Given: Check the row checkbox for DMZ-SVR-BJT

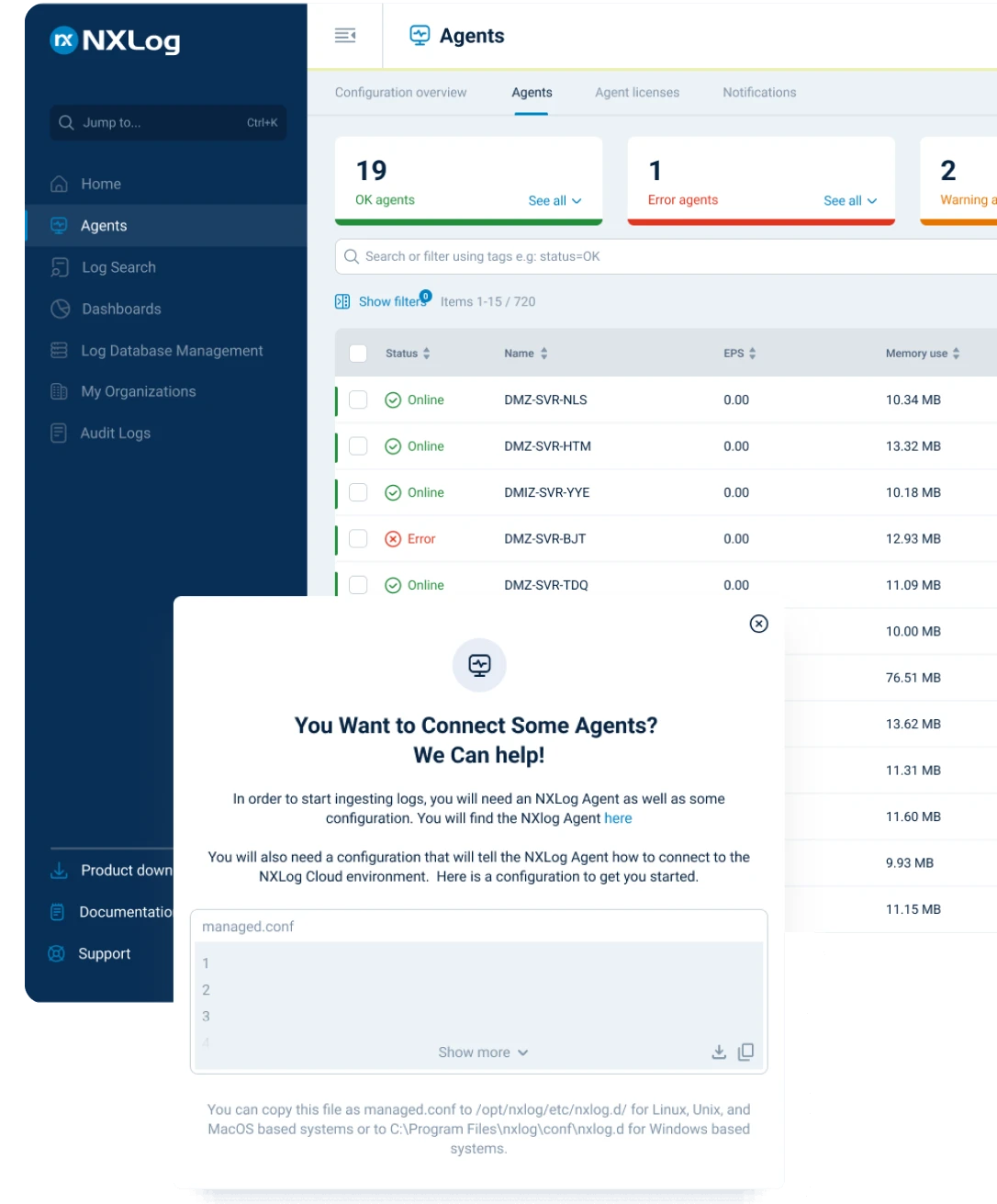Looking at the screenshot, I should point(358,539).
